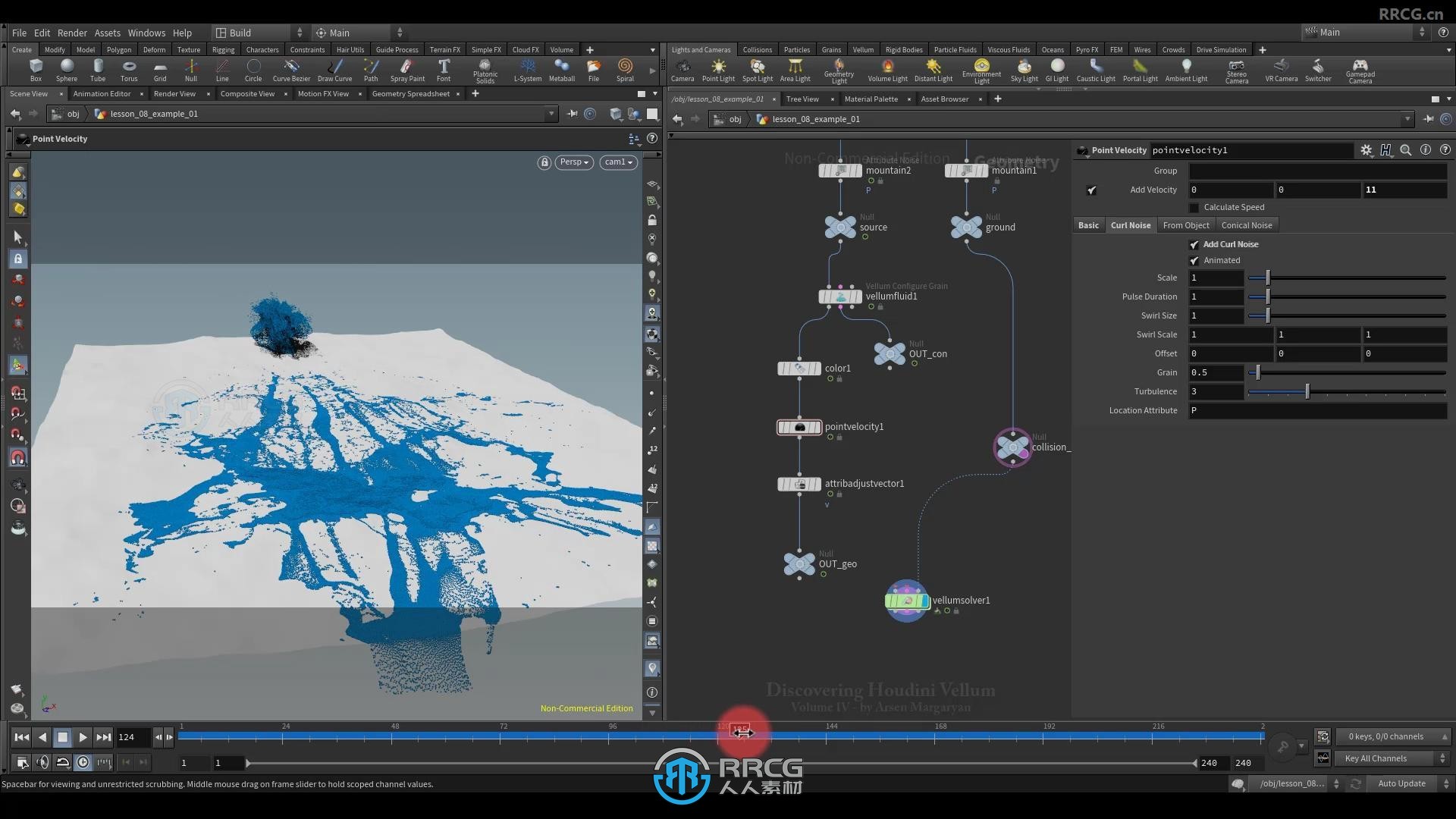Expand the Conical Noise tab
This screenshot has height=819, width=1456.
[1246, 225]
